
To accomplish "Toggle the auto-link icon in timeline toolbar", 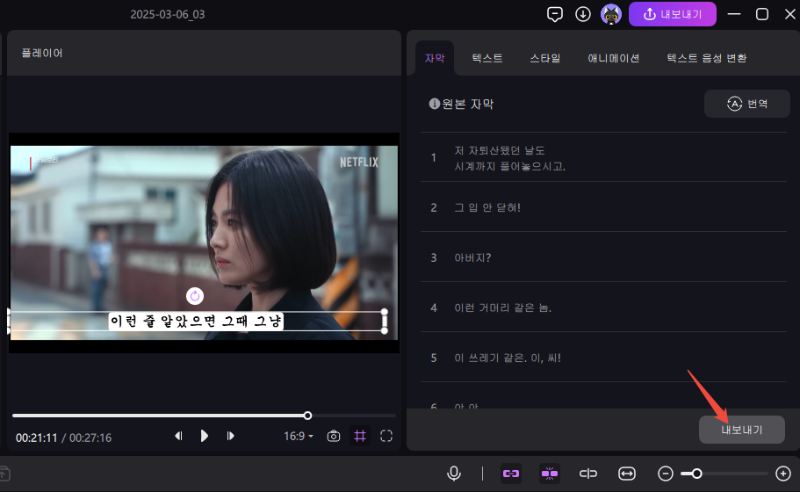I will point(511,474).
